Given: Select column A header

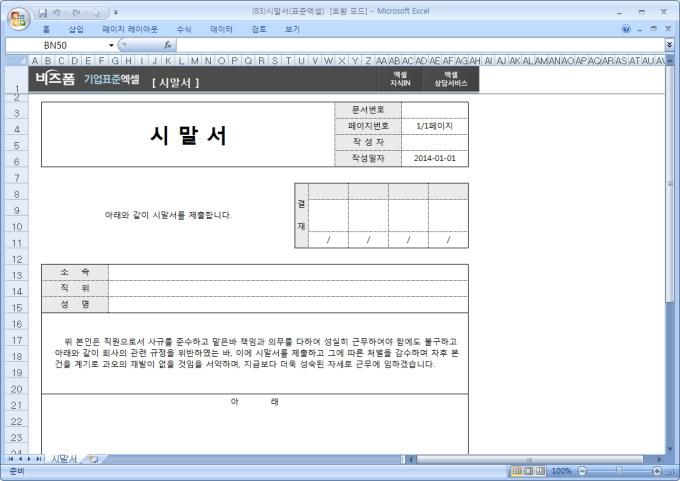Looking at the screenshot, I should point(35,61).
